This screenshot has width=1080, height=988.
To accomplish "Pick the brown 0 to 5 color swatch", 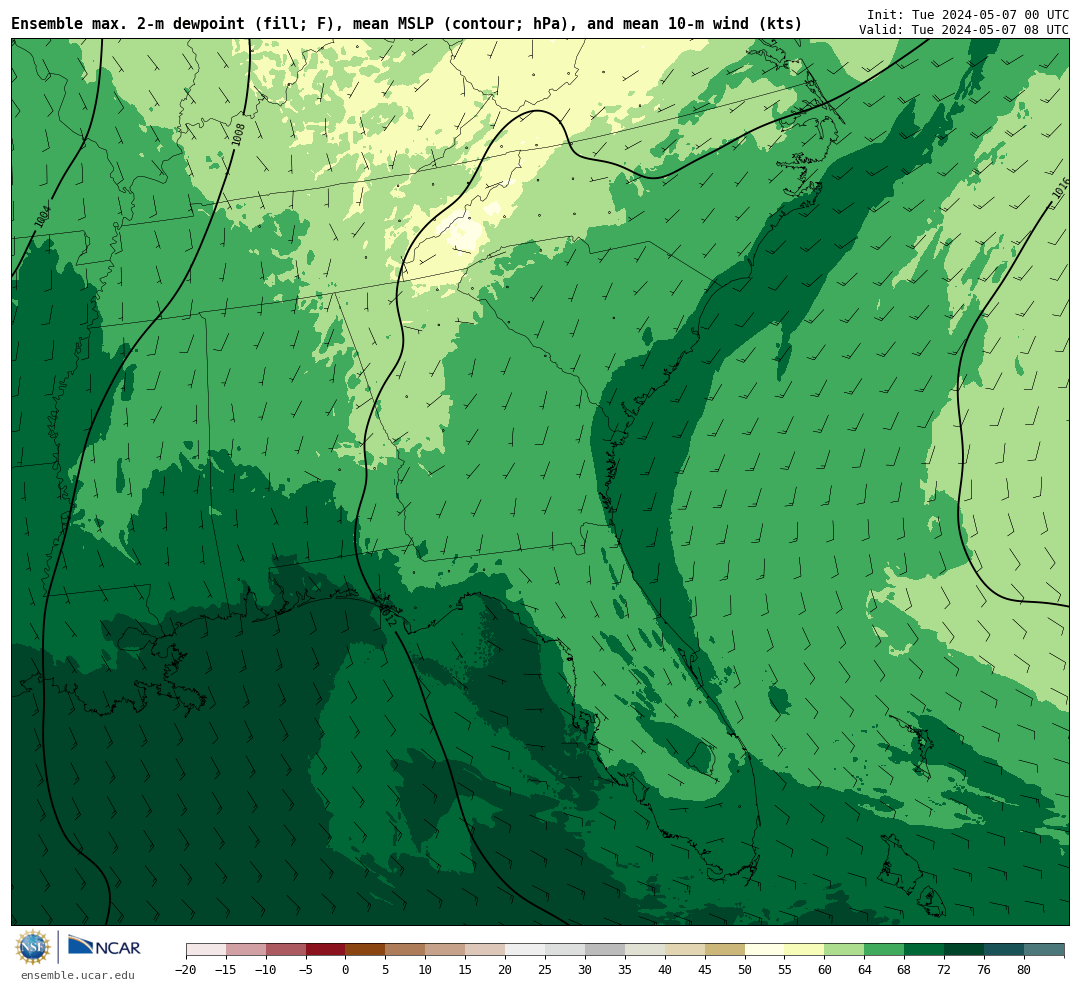I will click(x=365, y=950).
